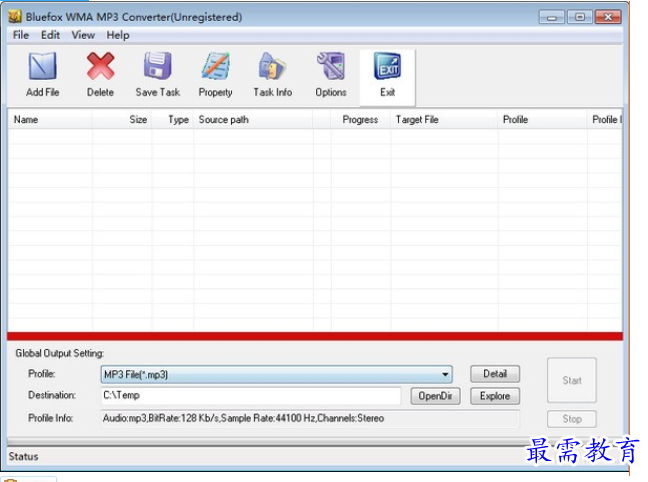This screenshot has height=482, width=648.
Task: Click the Stop button
Action: tap(572, 419)
